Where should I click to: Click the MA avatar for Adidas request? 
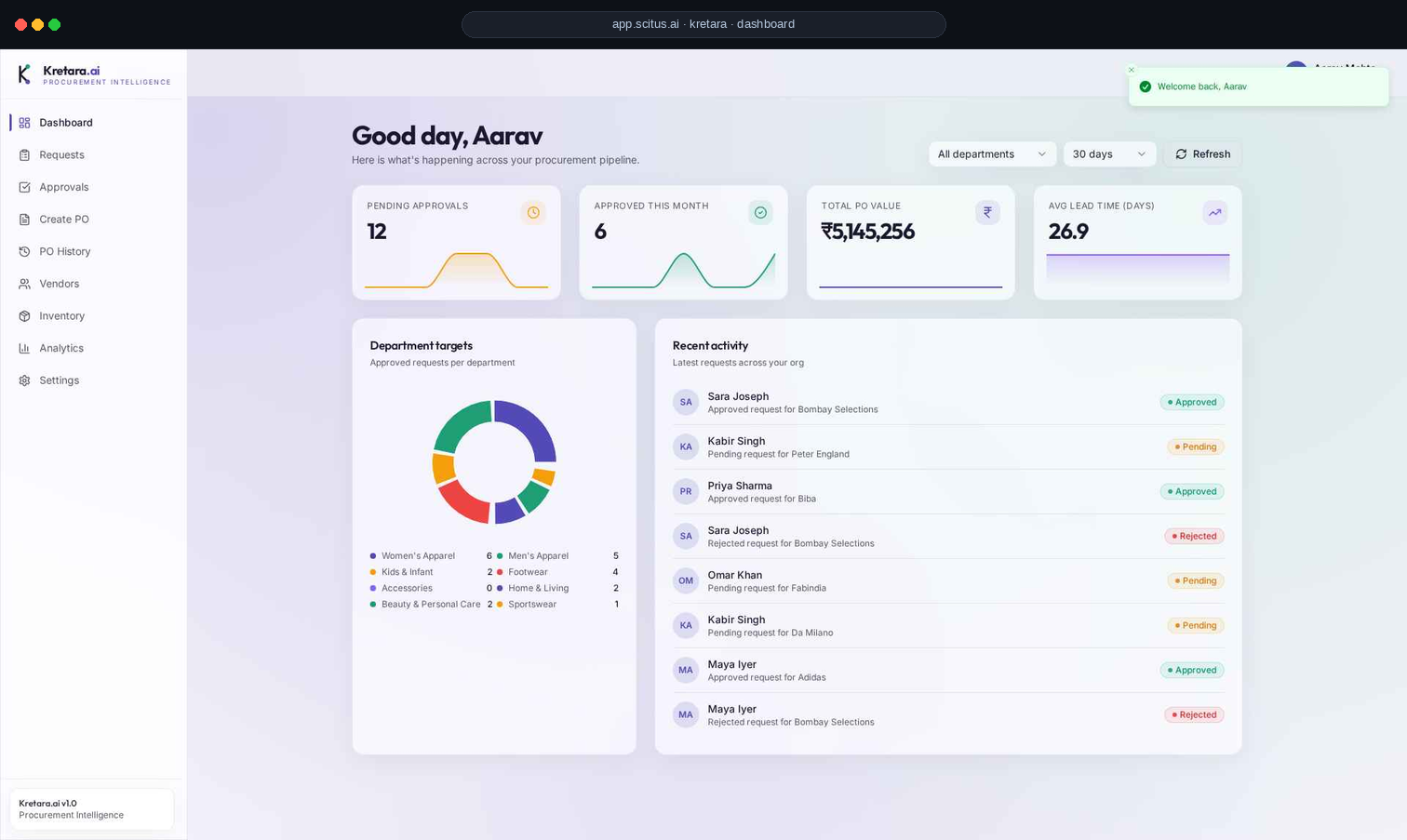point(686,670)
